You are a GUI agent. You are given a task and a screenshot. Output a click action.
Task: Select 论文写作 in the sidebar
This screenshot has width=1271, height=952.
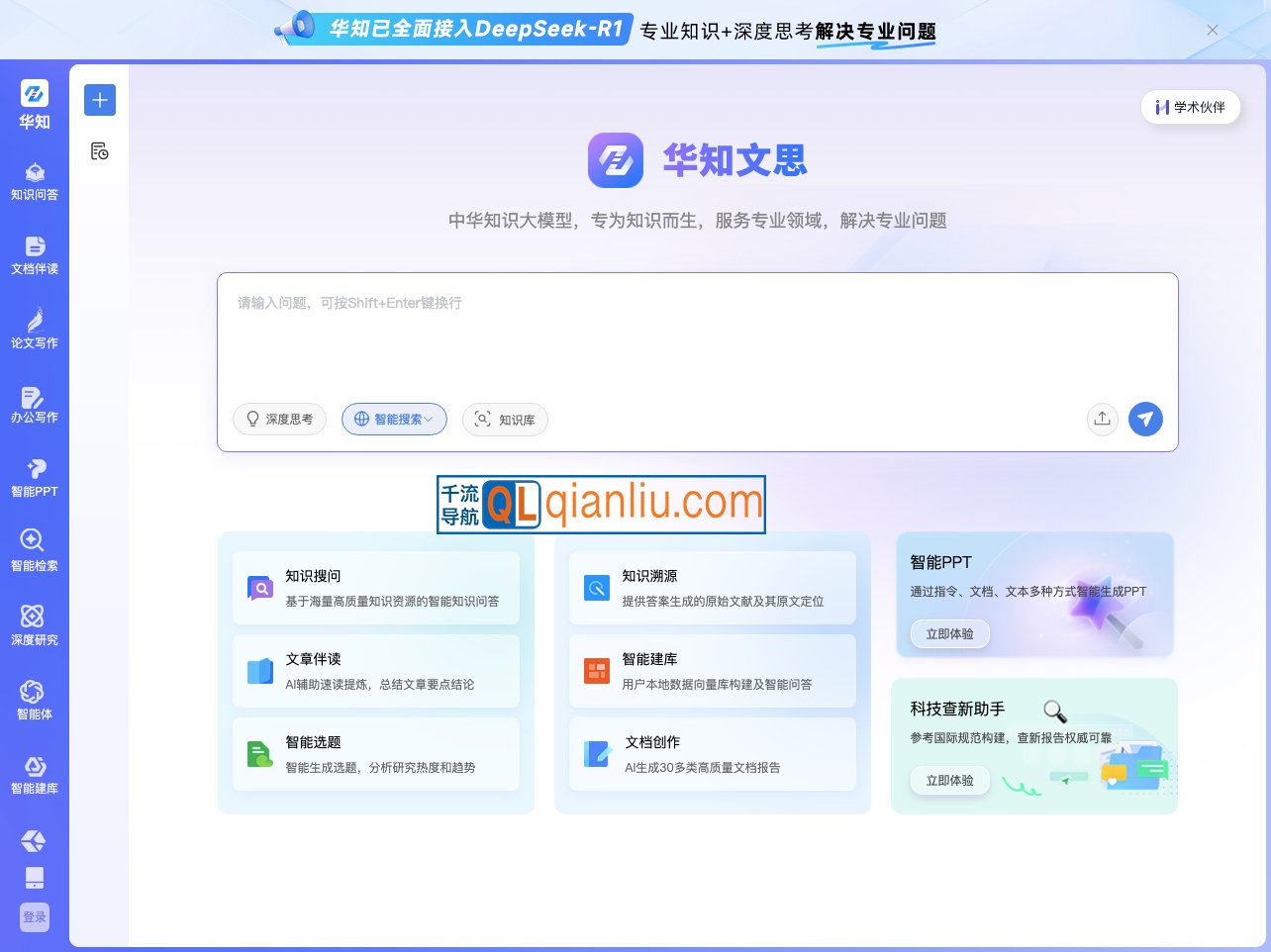click(x=34, y=329)
